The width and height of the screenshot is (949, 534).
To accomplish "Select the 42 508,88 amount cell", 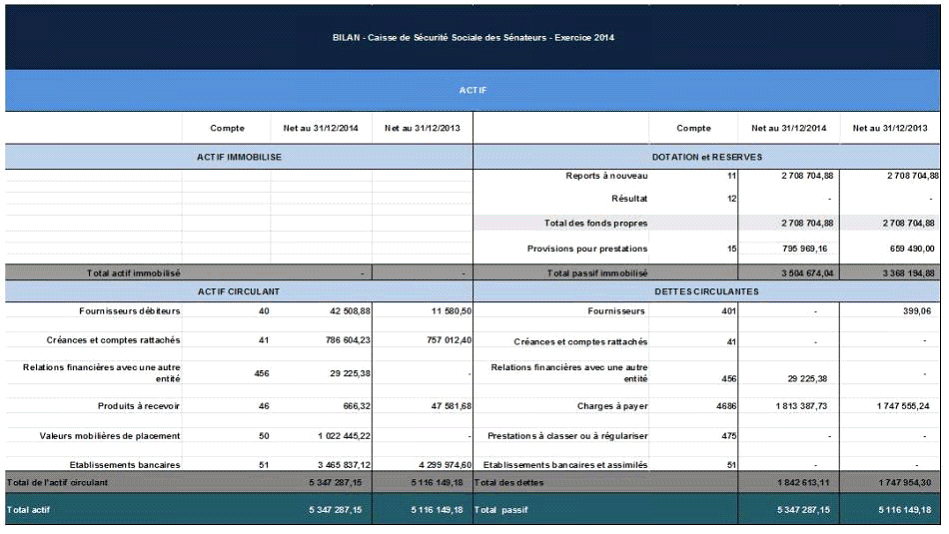I will [344, 311].
